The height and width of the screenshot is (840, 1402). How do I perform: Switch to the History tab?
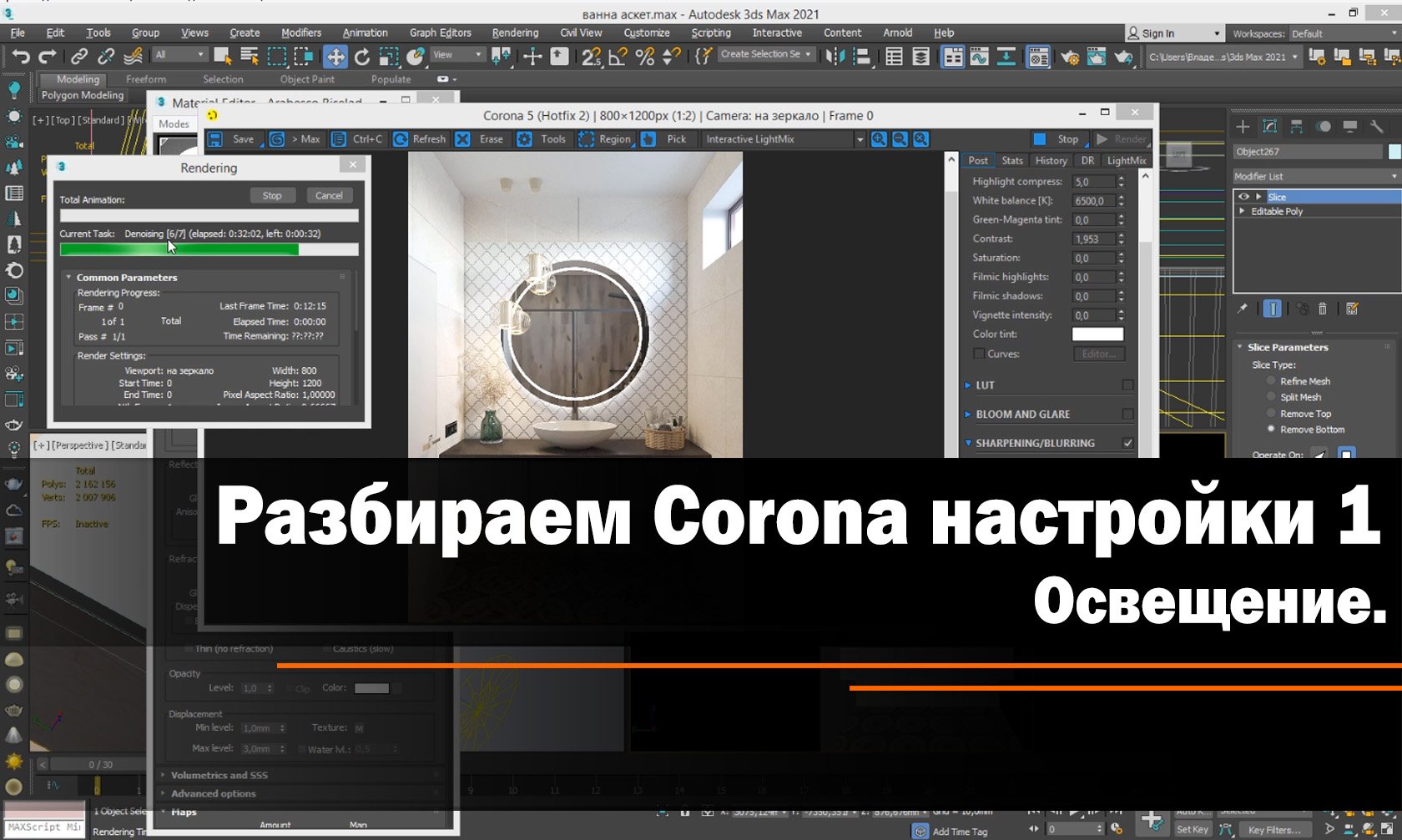[x=1051, y=160]
